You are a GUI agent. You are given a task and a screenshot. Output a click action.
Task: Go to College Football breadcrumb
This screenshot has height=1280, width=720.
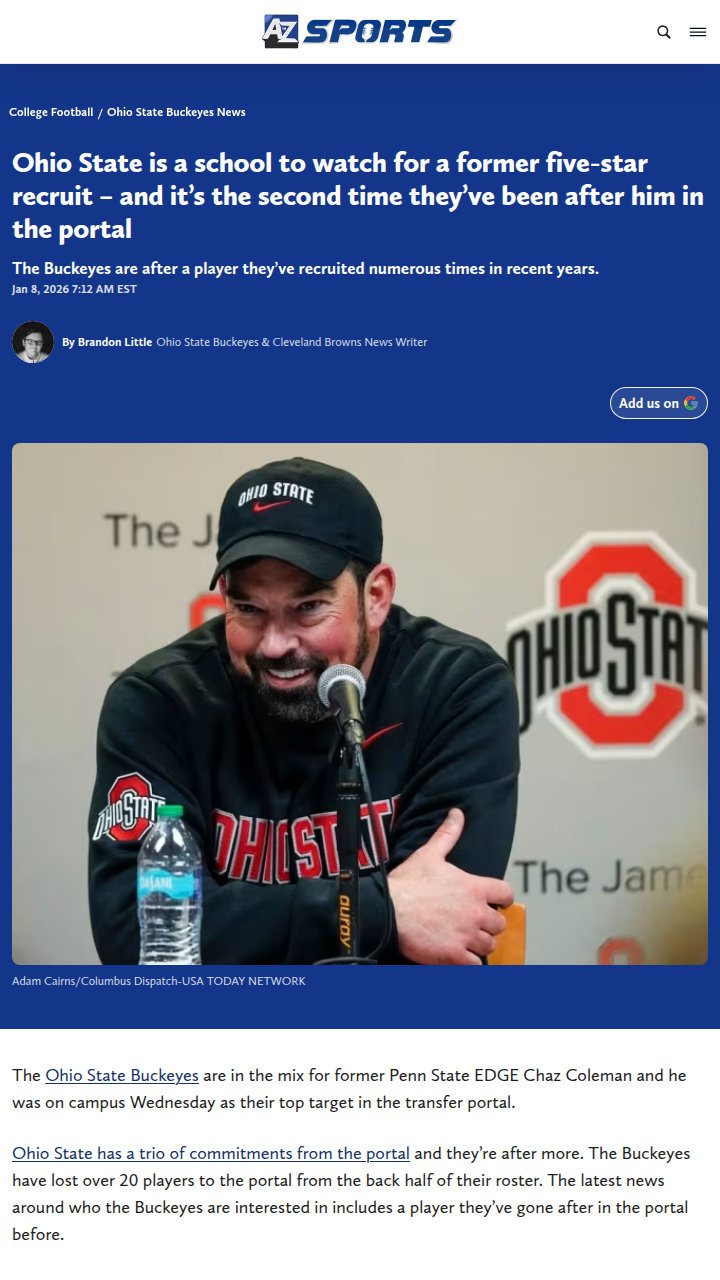[51, 112]
